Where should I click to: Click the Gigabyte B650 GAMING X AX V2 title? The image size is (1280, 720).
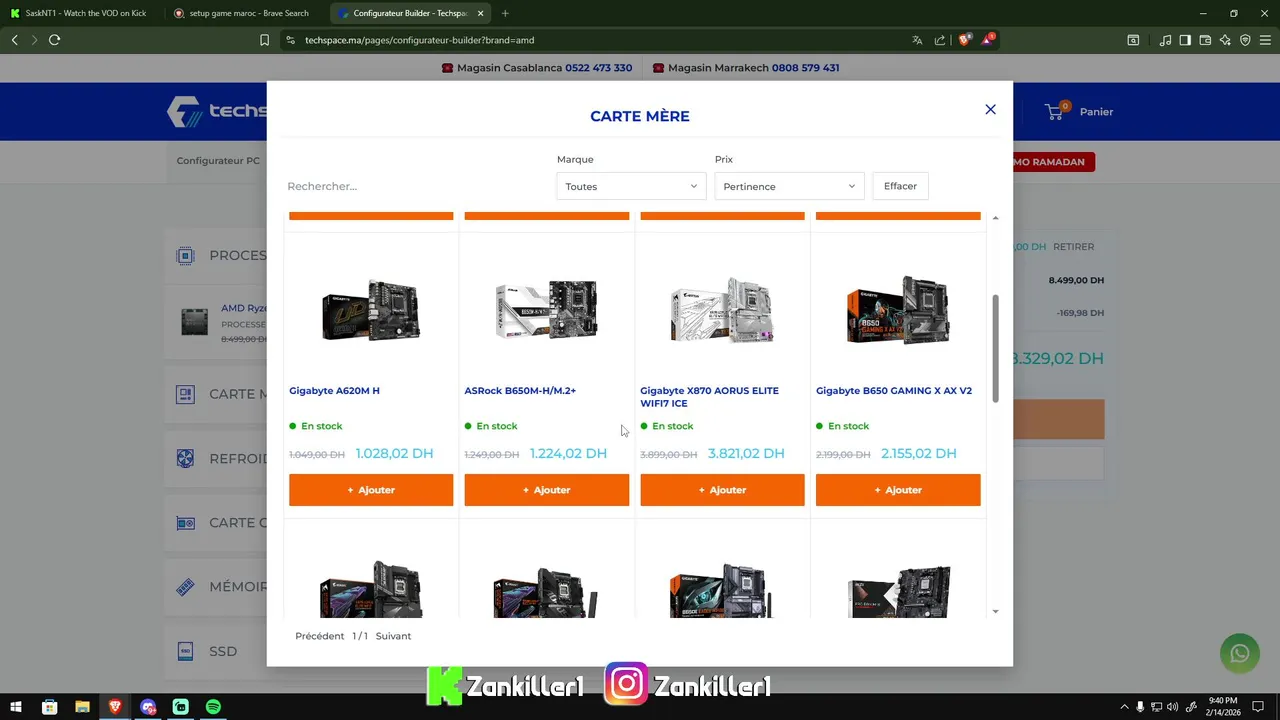click(894, 391)
